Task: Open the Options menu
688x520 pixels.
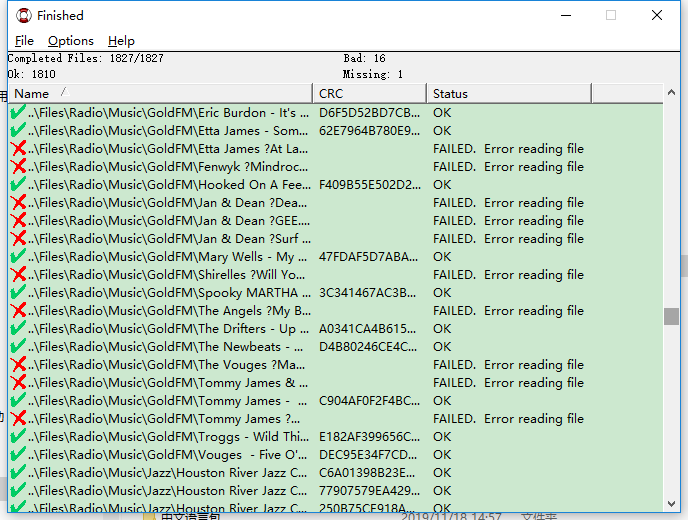Action: 70,41
